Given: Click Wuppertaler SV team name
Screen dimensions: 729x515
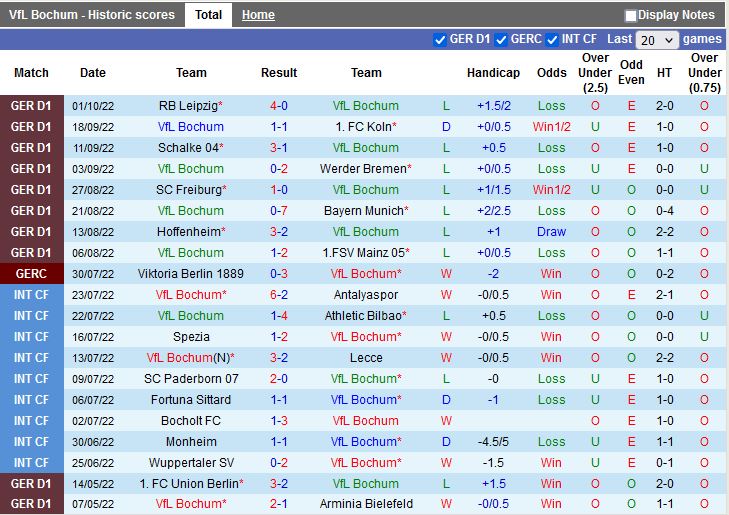Looking at the screenshot, I should coord(191,462).
